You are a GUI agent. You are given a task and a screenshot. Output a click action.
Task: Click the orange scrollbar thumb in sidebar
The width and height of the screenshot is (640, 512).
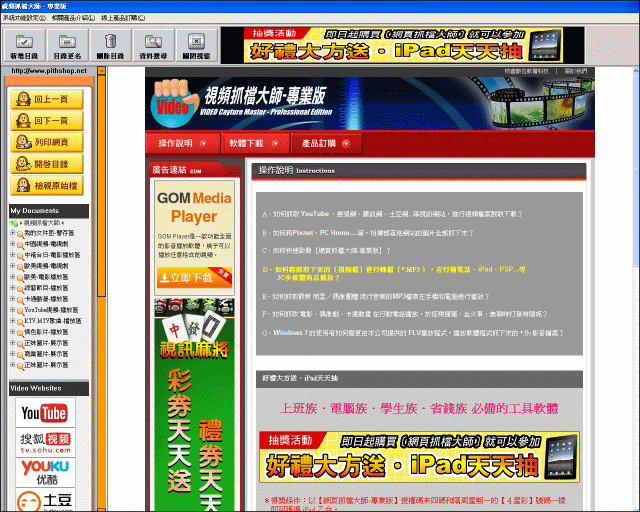tap(101, 186)
